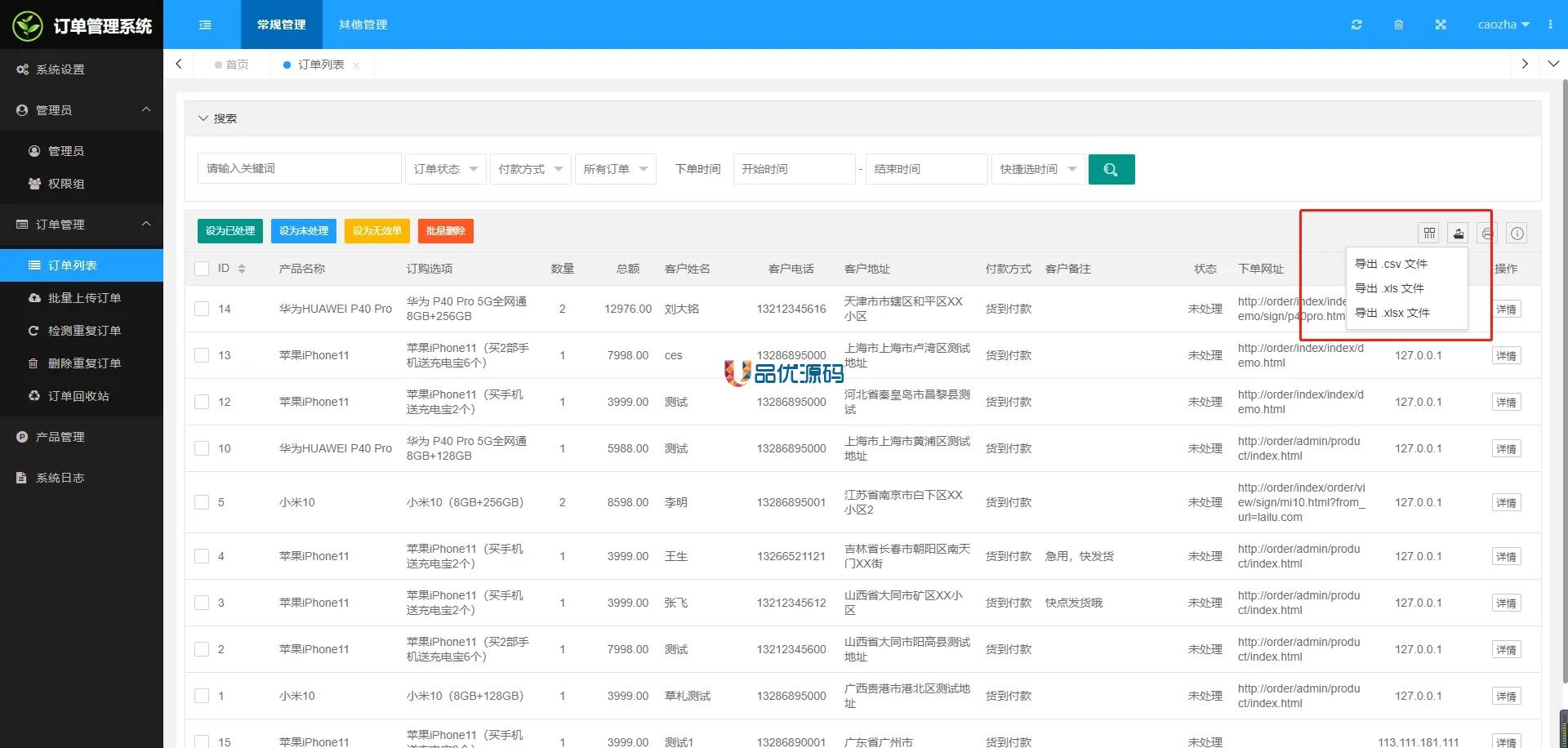Image resolution: width=1568 pixels, height=748 pixels.
Task: Open 权限组 in the sidebar
Action: click(x=82, y=184)
